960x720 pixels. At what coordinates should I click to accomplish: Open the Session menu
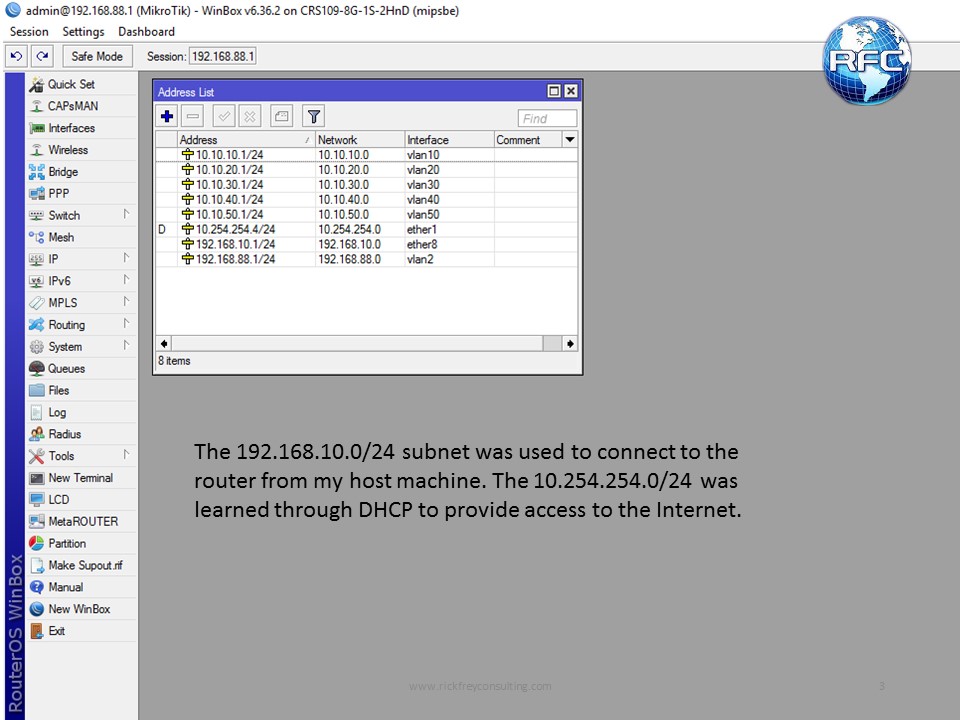click(28, 31)
